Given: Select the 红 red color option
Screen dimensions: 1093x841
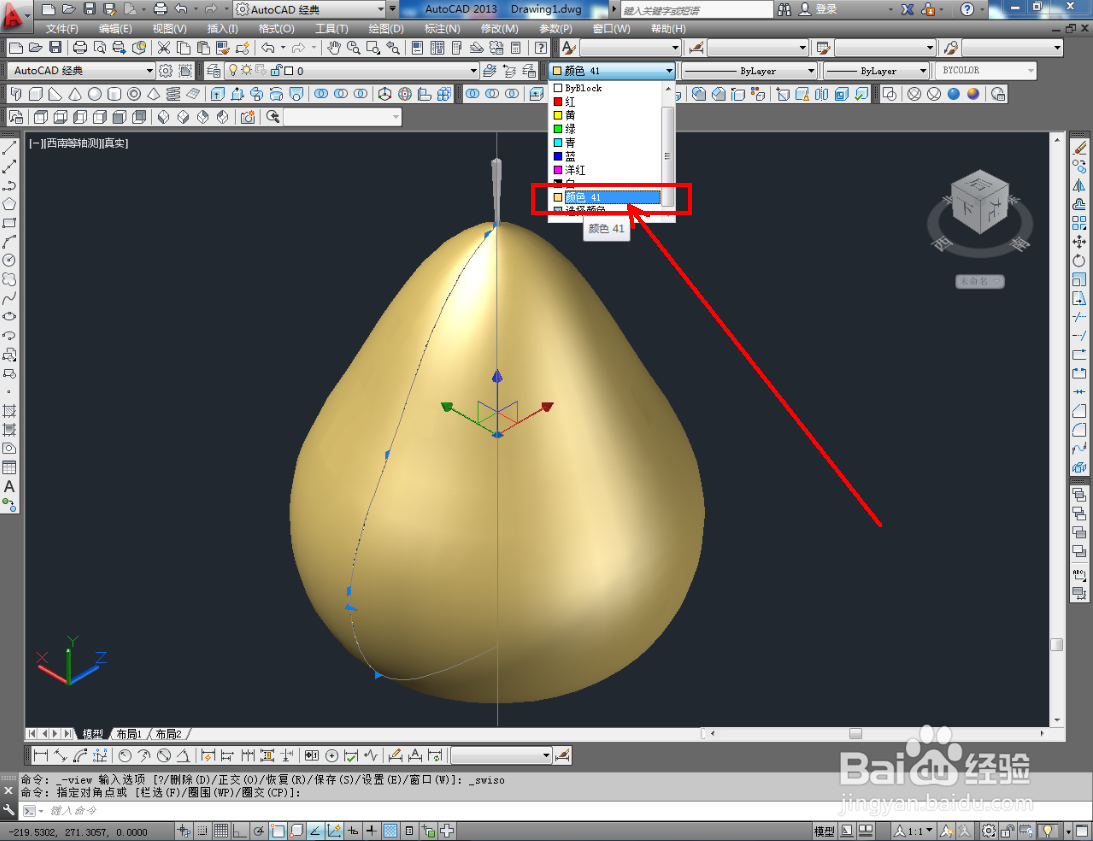Looking at the screenshot, I should 605,102.
